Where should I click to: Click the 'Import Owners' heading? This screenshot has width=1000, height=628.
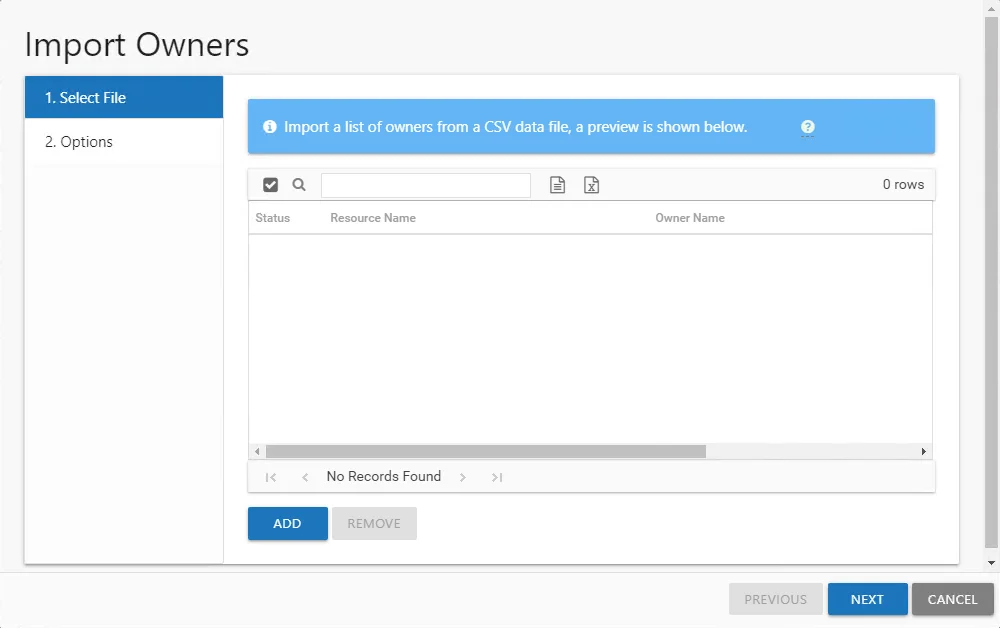[x=136, y=45]
